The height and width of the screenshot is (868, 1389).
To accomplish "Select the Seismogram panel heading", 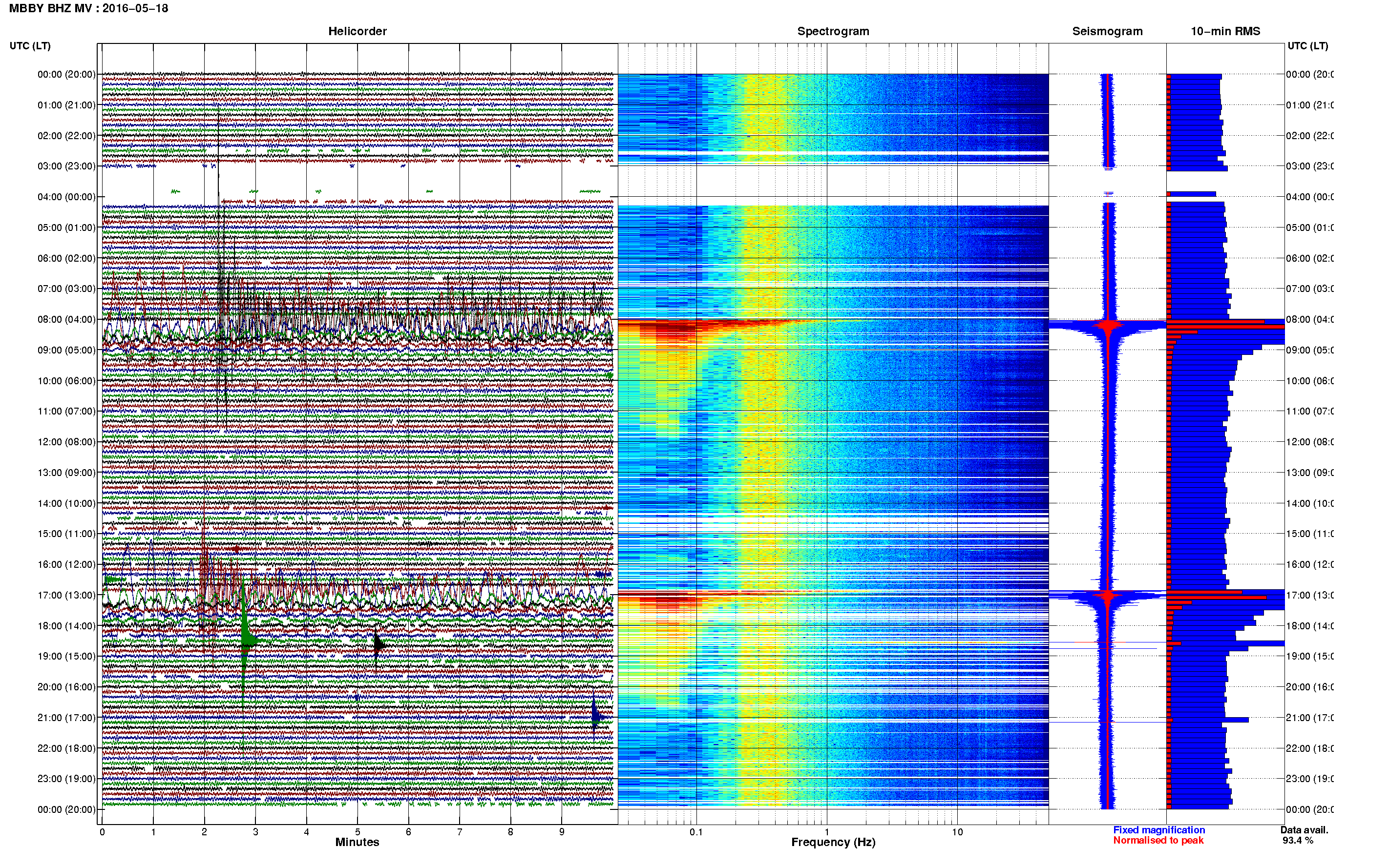I will pyautogui.click(x=1107, y=32).
